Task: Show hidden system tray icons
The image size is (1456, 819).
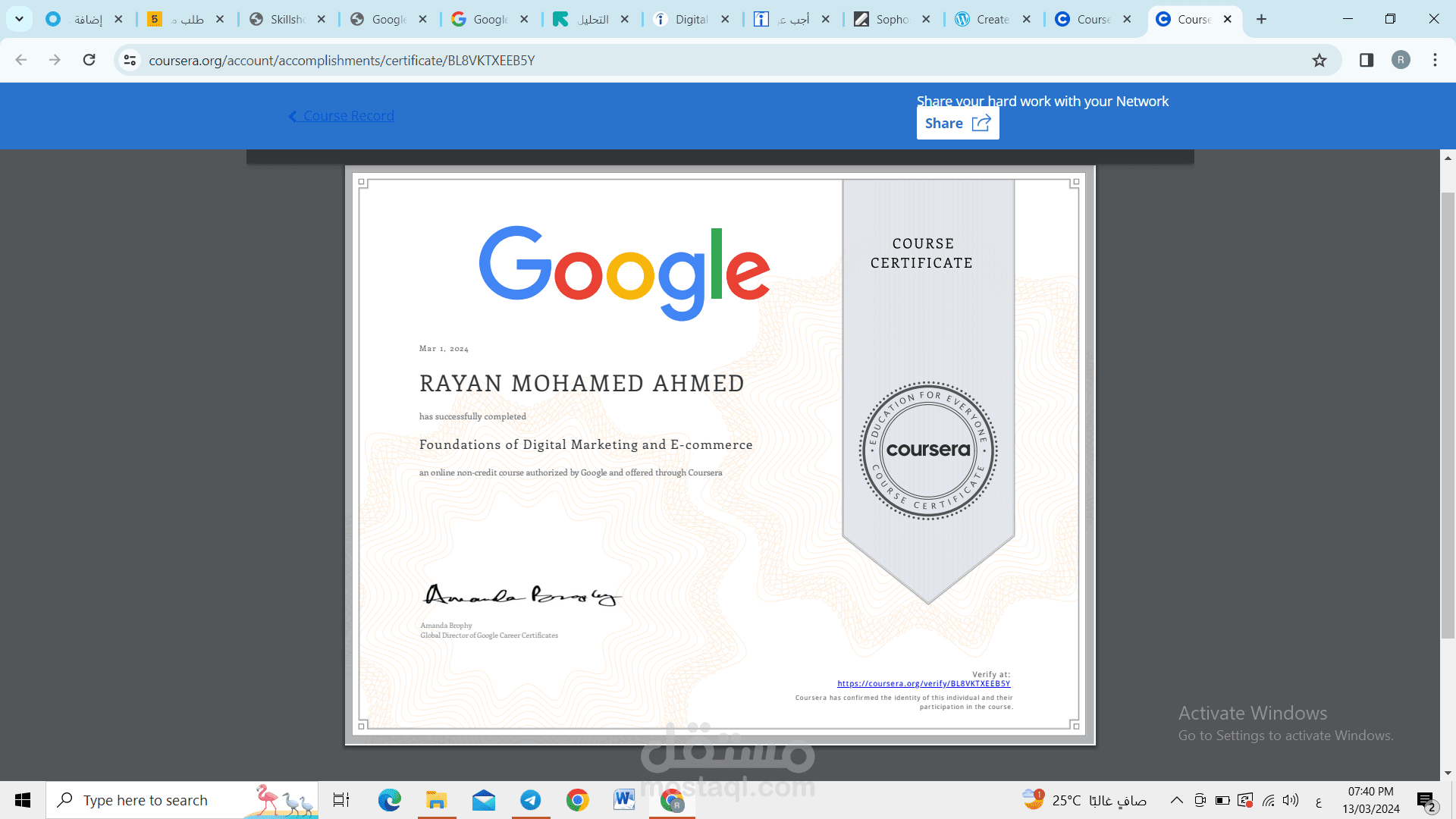Action: [1177, 800]
